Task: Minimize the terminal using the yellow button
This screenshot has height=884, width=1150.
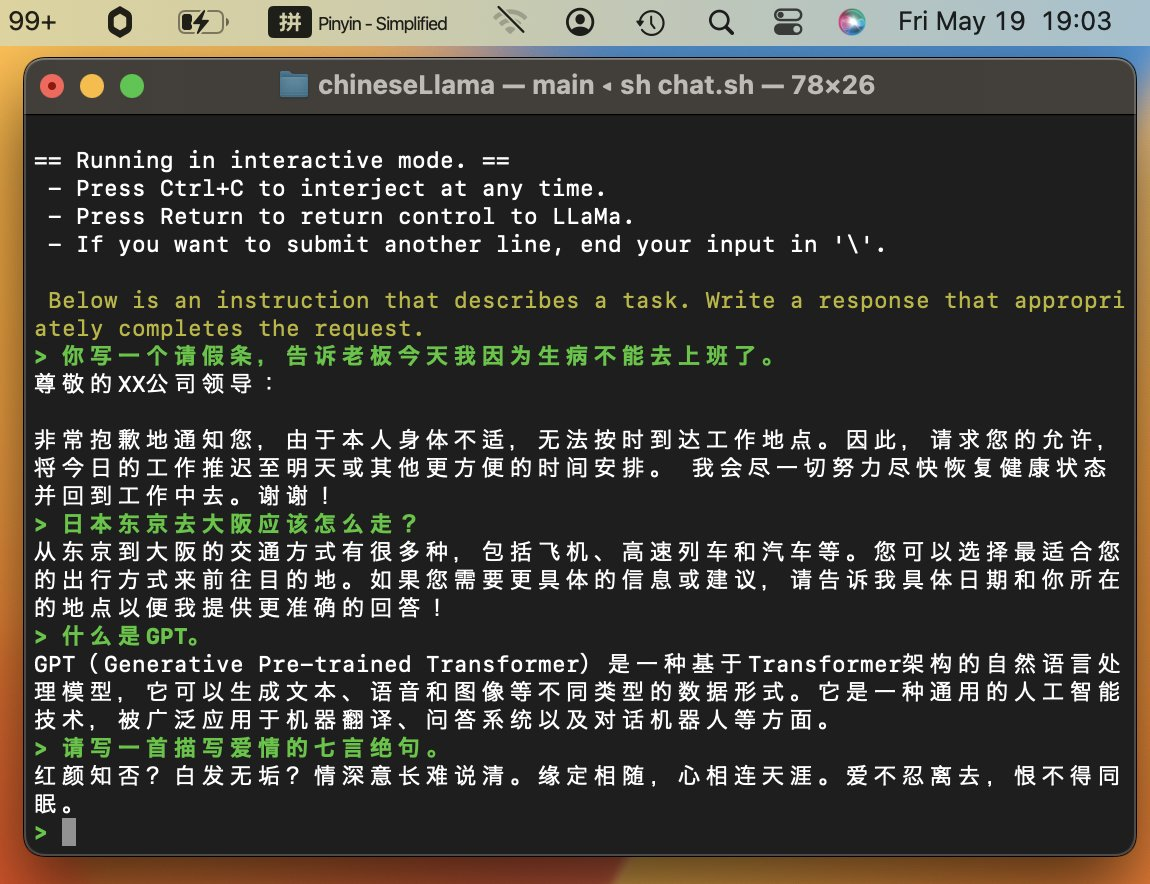Action: [x=91, y=86]
